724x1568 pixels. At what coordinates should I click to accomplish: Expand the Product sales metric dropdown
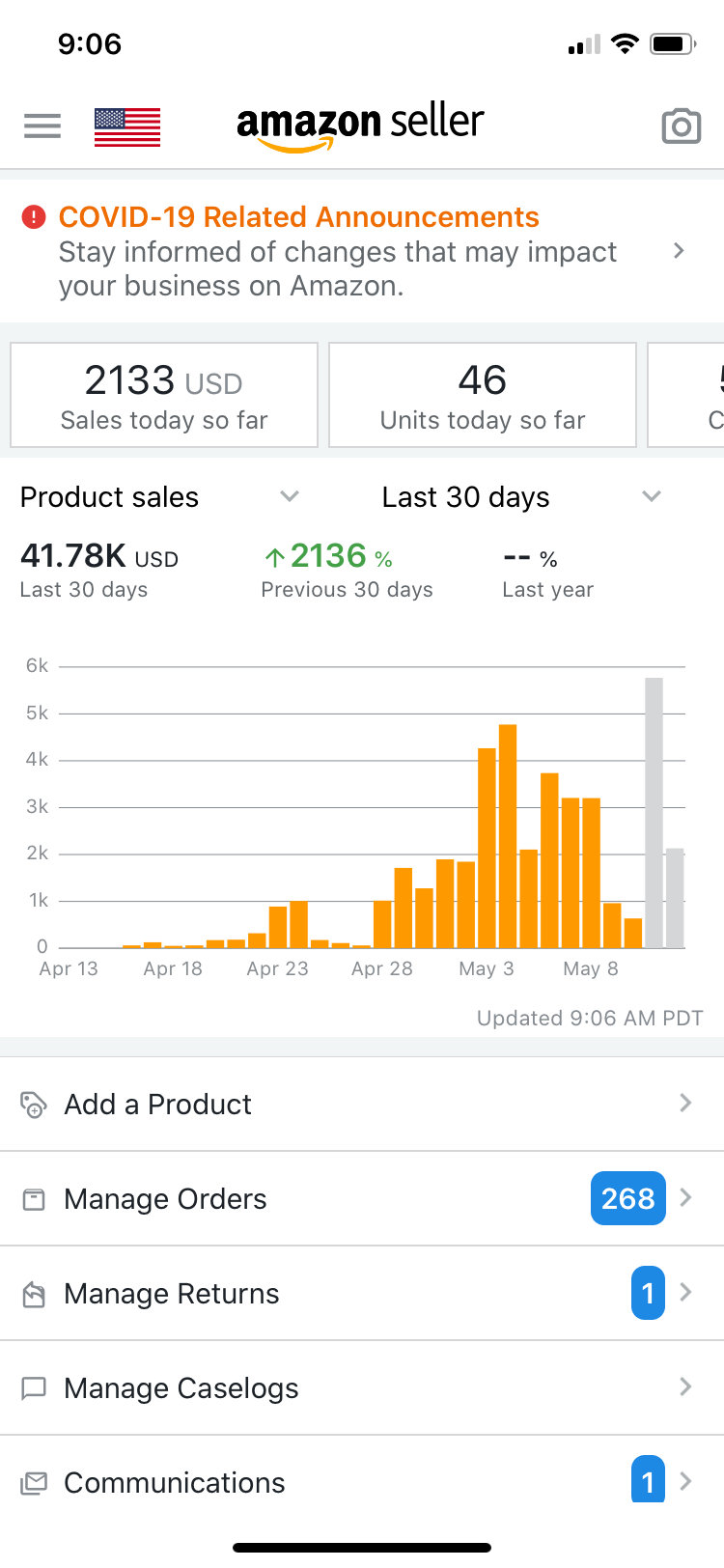[289, 496]
